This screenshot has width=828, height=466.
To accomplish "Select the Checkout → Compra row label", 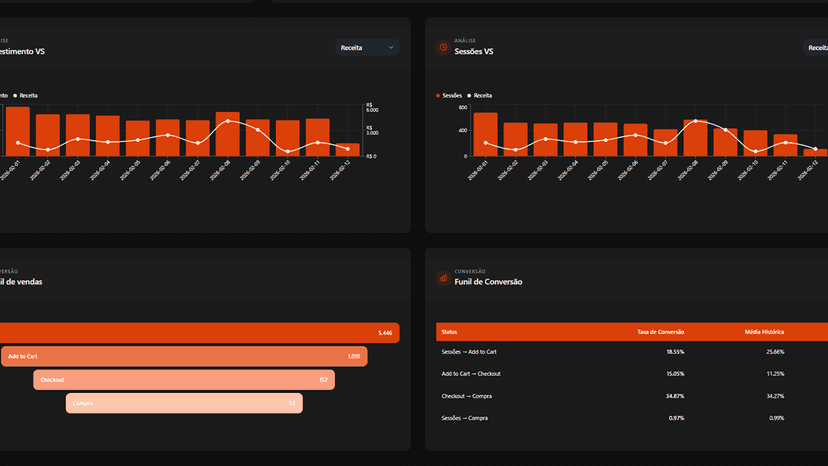I will [467, 396].
